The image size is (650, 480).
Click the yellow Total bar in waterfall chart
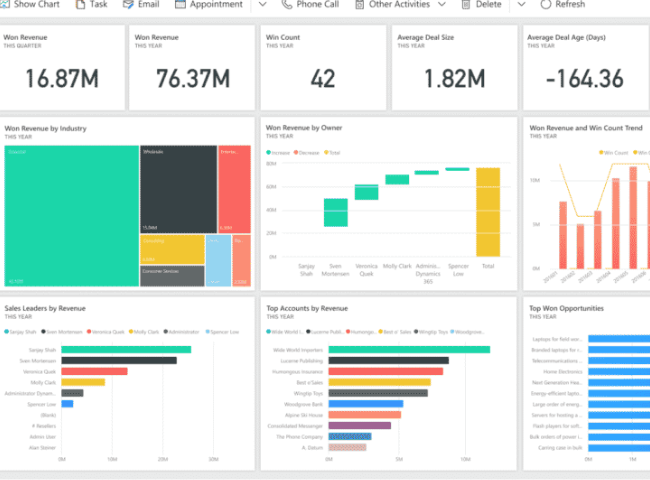[488, 212]
